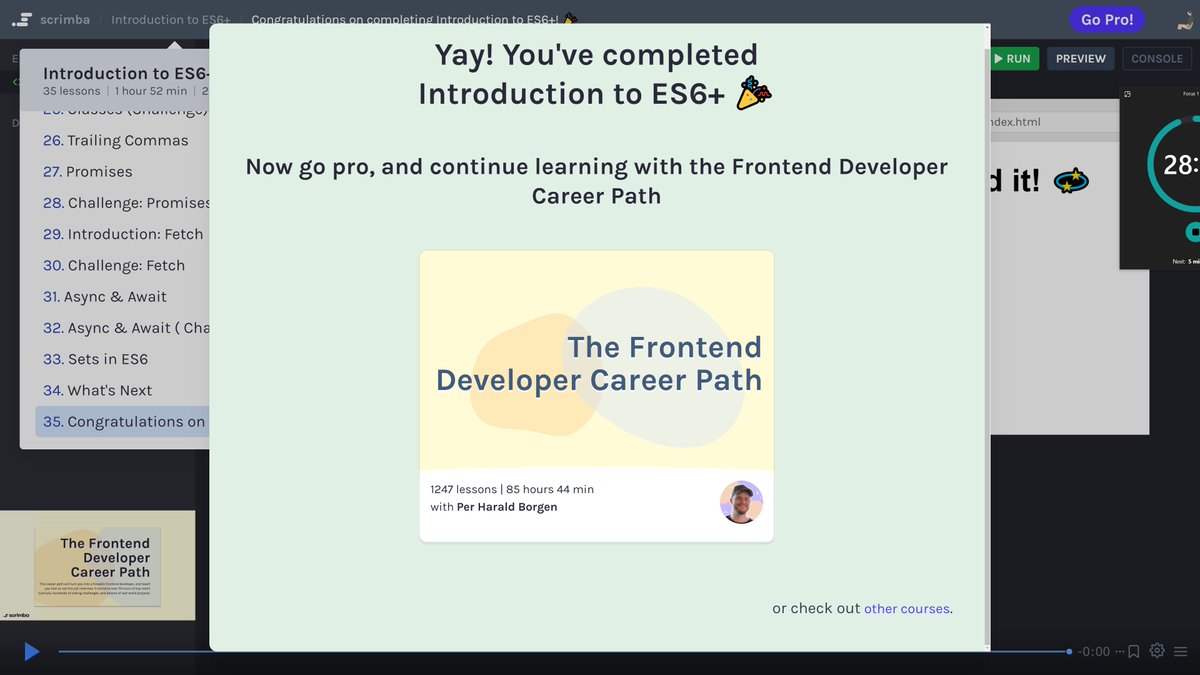Run the code with the RUN button
This screenshot has width=1200, height=675.
pyautogui.click(x=1013, y=58)
